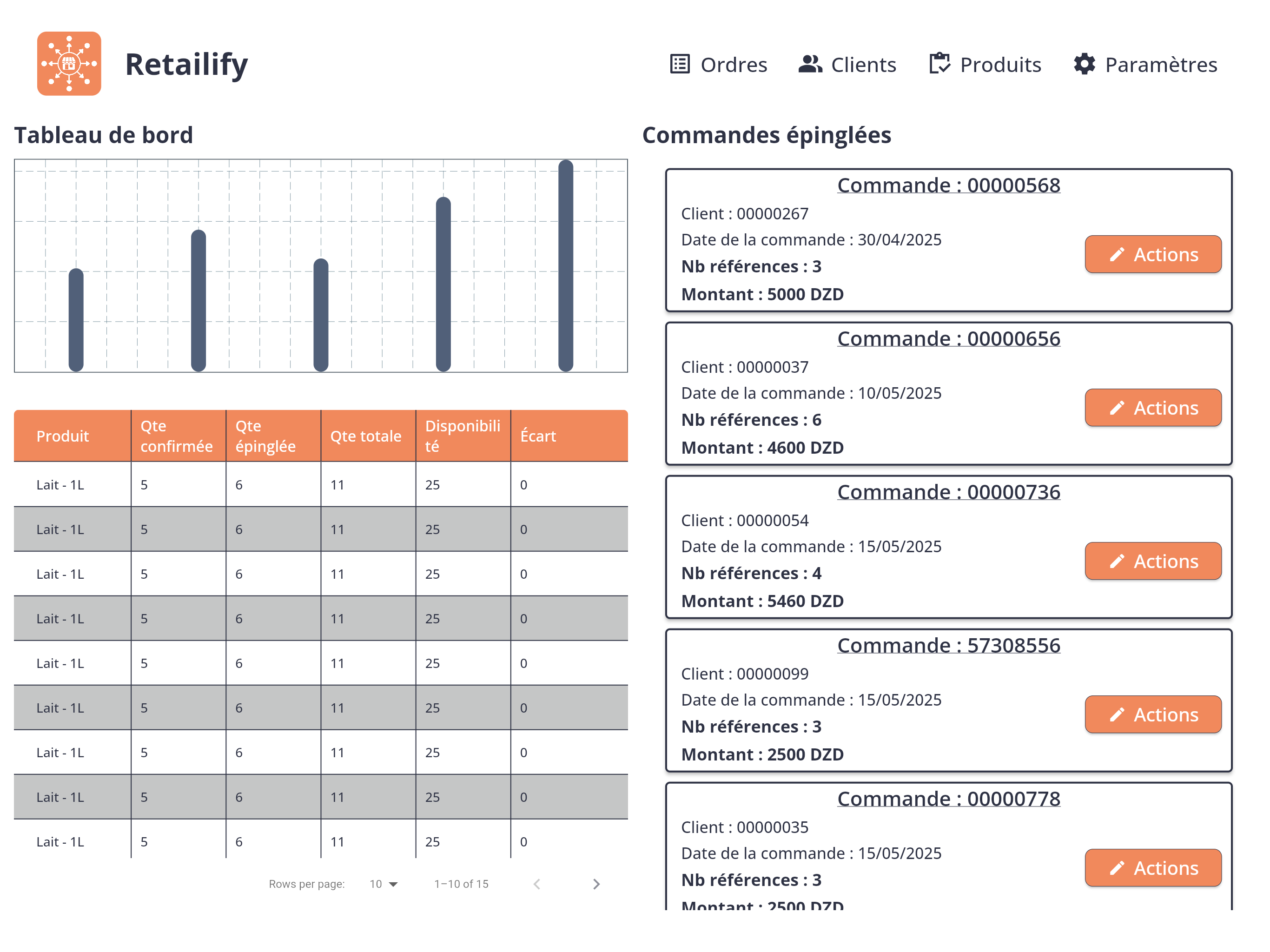Image resolution: width=1270 pixels, height=952 pixels.
Task: Go to next table page
Action: 596,884
